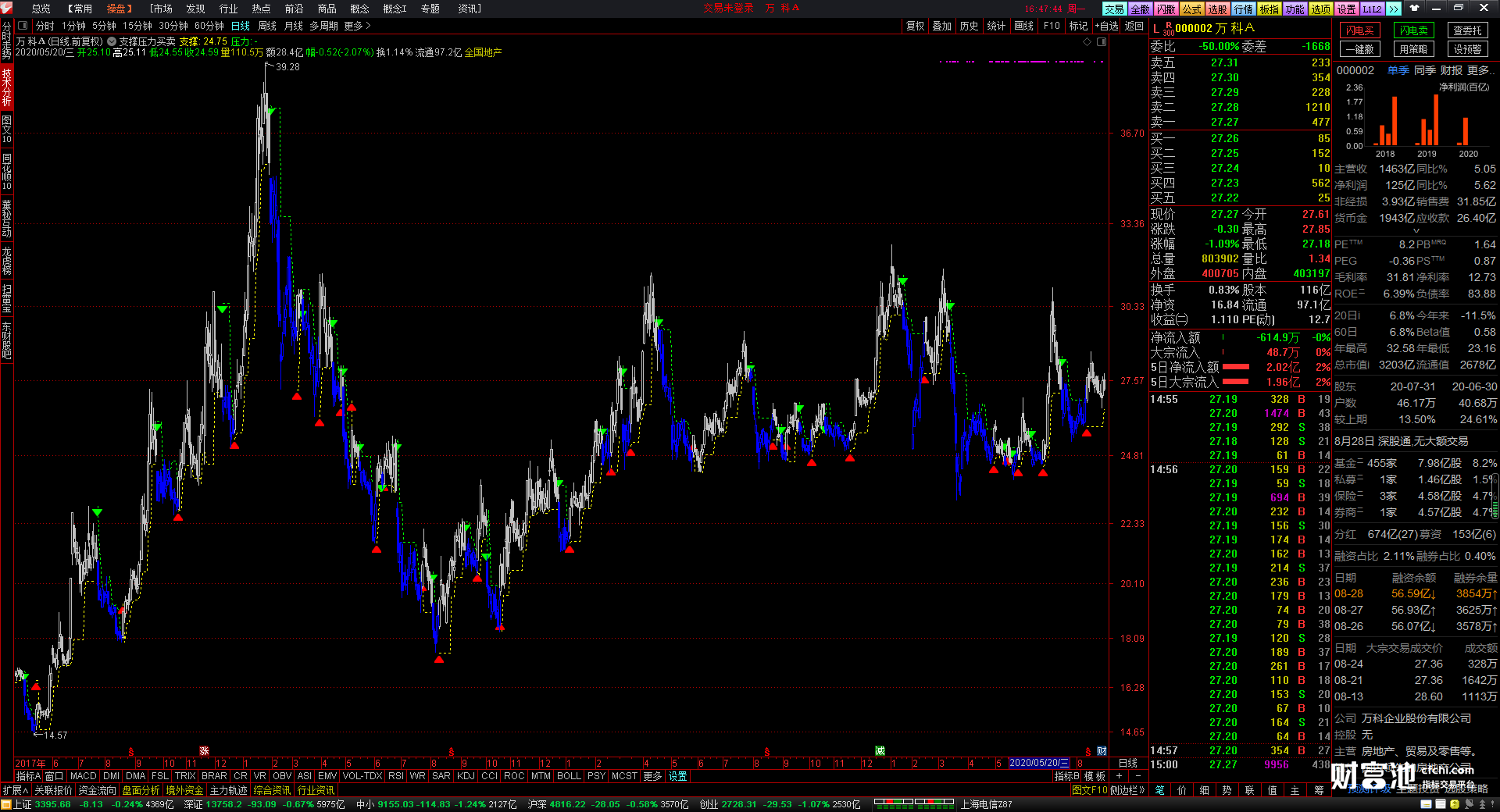Open the message envelope icon in status bar

coord(1426,804)
